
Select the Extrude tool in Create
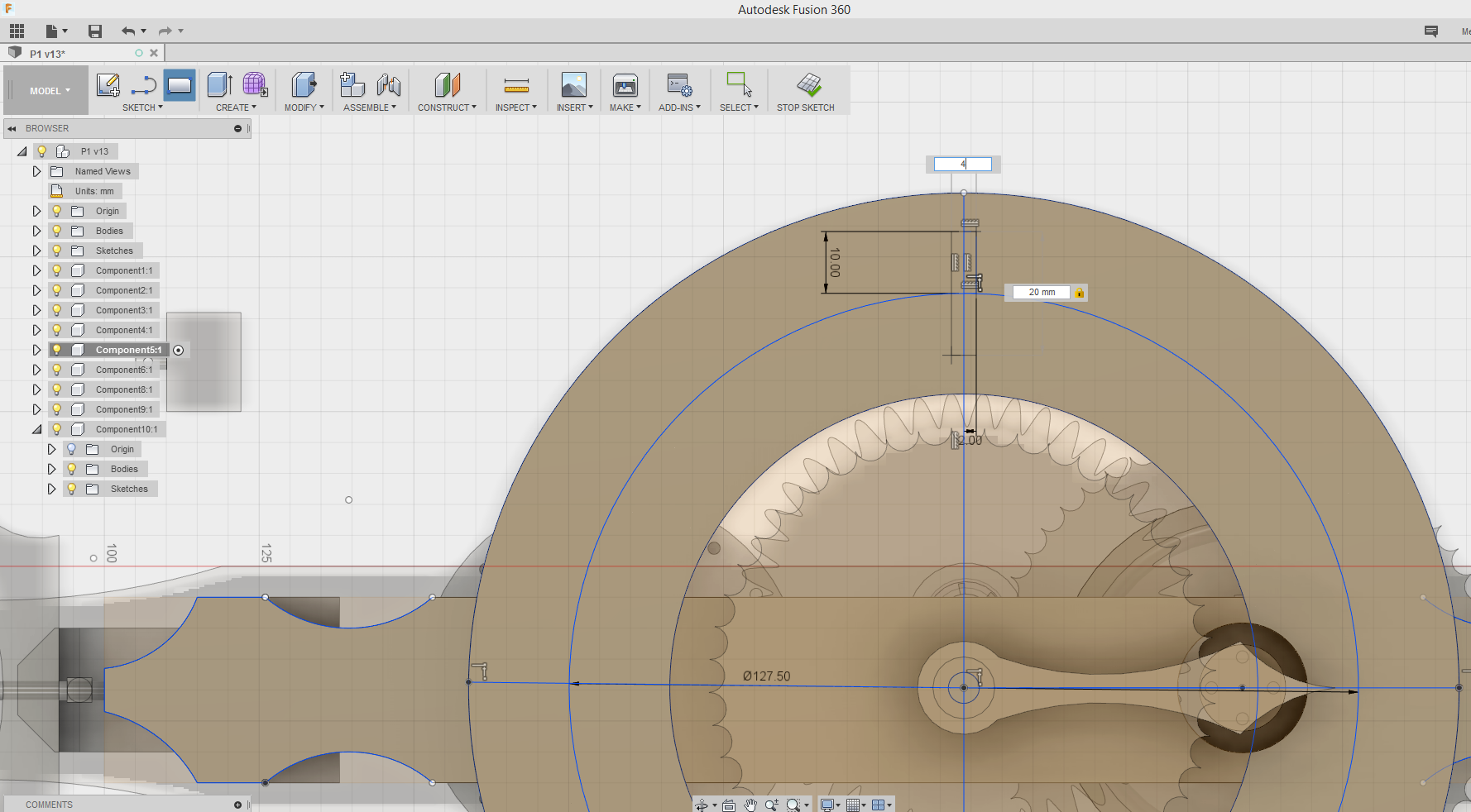pos(219,84)
